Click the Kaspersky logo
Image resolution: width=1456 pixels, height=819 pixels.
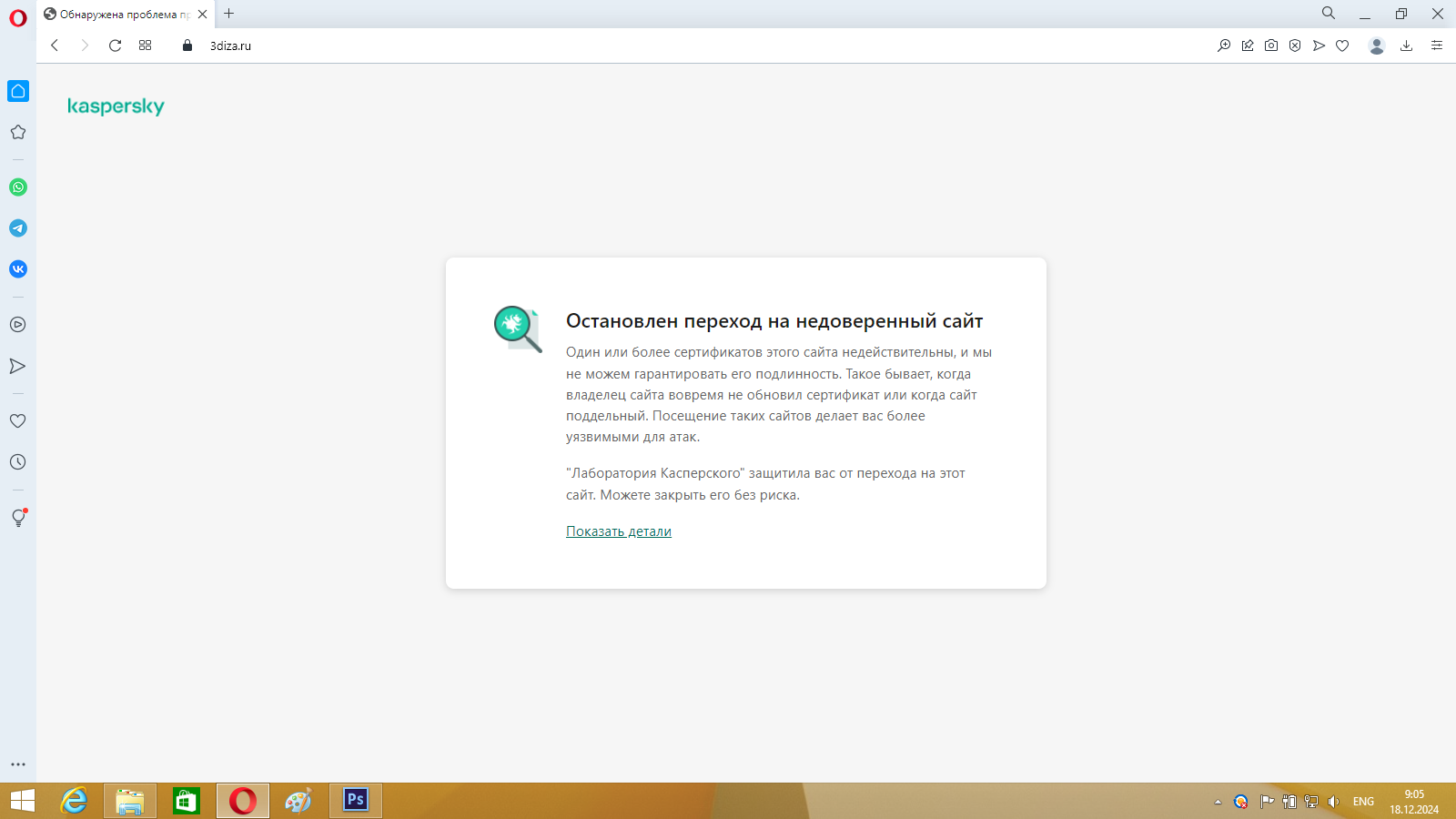116,106
